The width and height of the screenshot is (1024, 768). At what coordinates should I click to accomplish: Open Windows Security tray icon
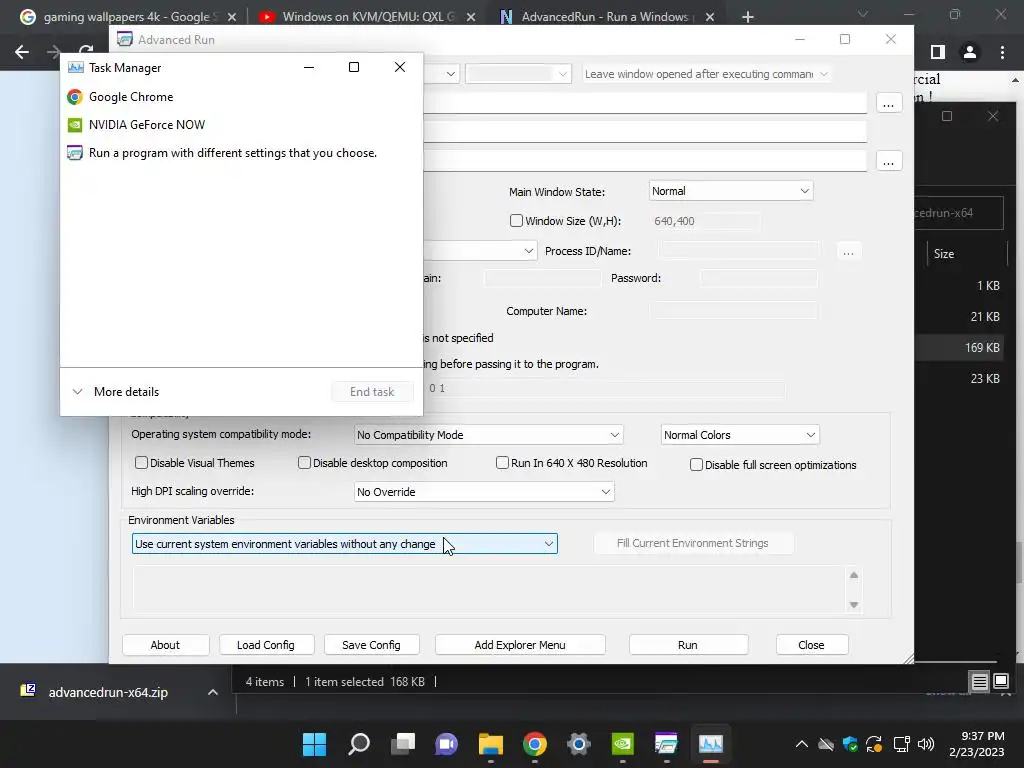[x=850, y=744]
